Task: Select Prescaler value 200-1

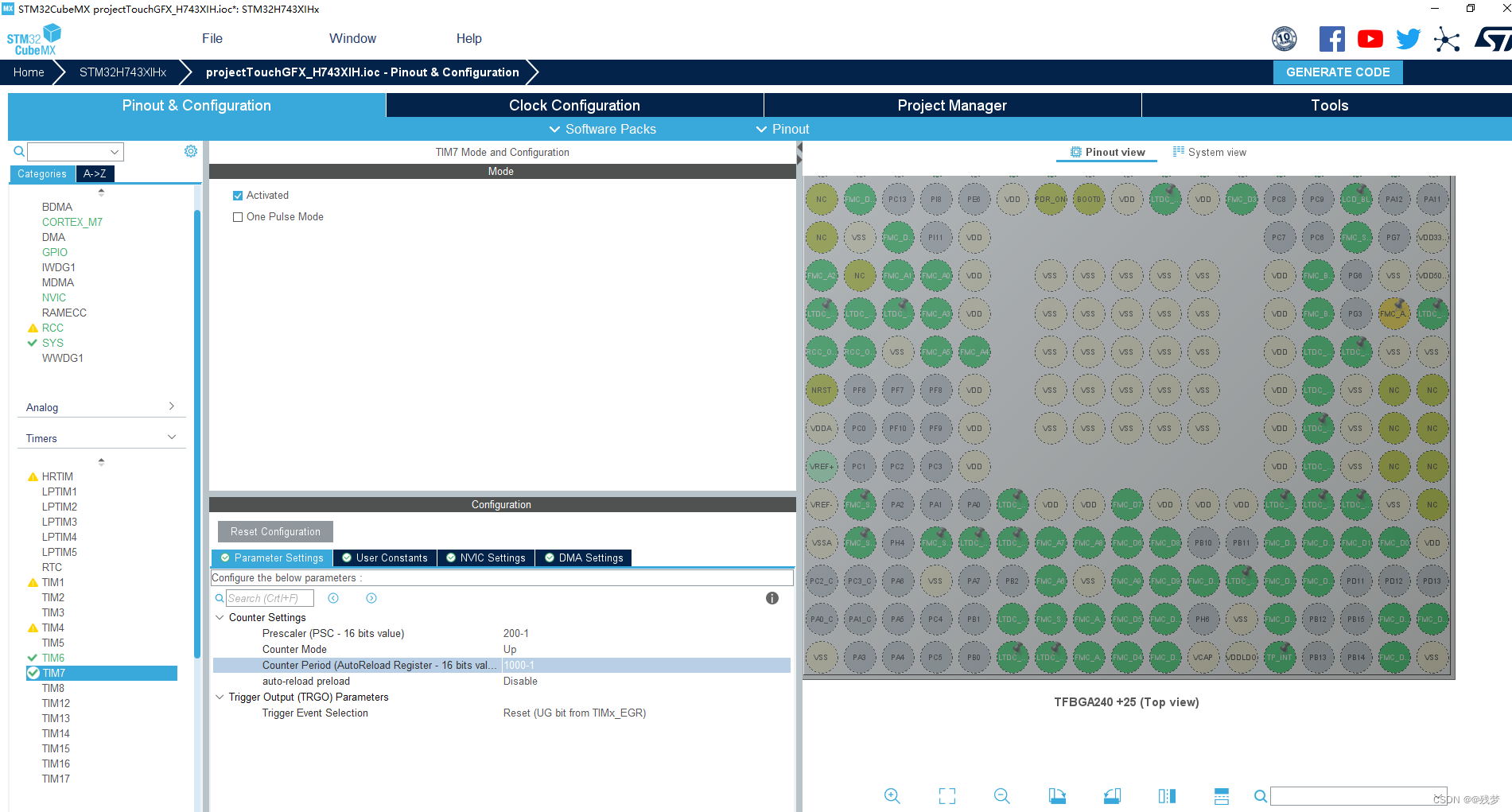Action: tap(515, 633)
